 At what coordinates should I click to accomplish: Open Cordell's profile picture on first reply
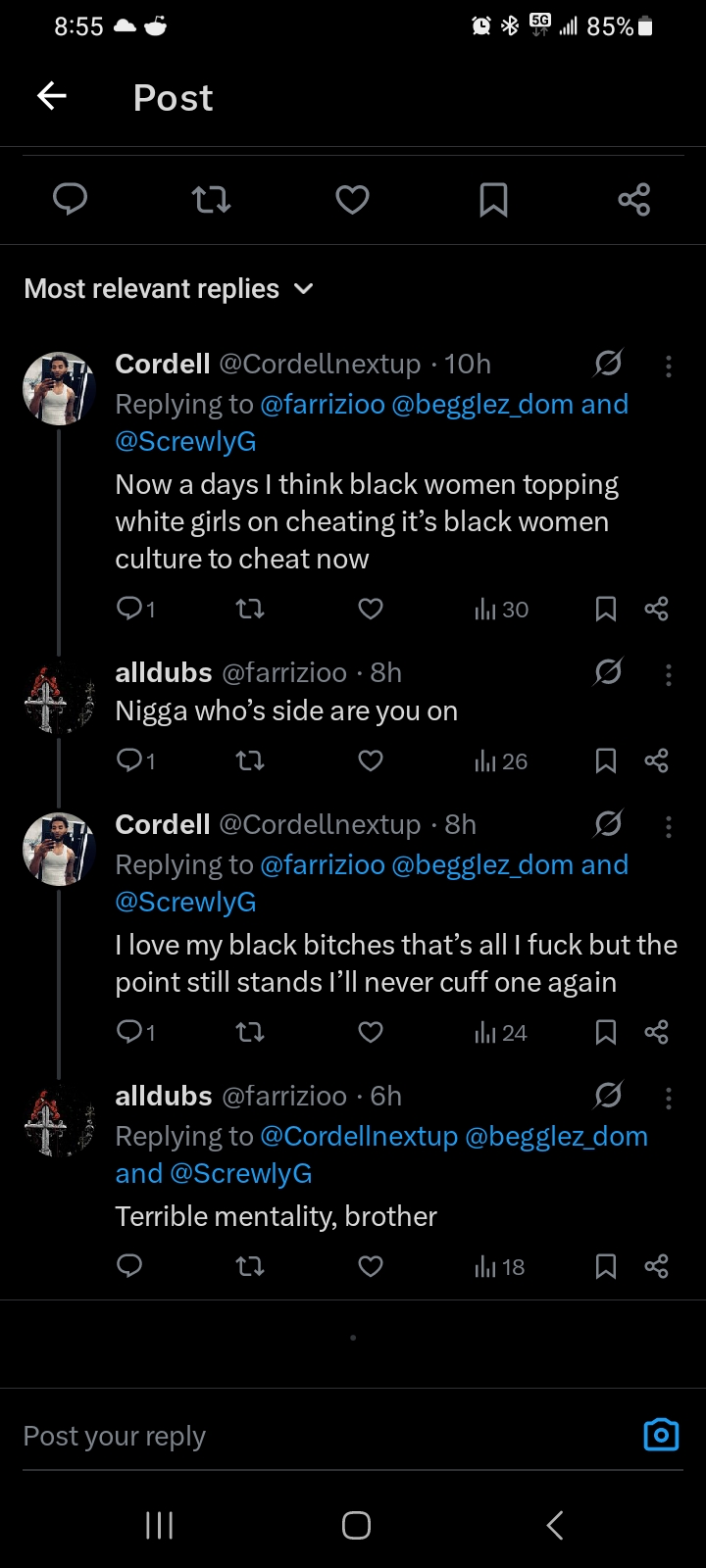(x=58, y=389)
